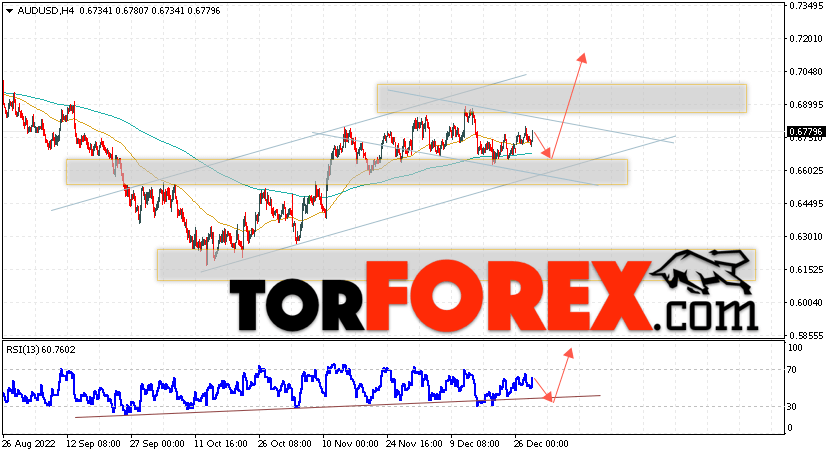This screenshot has width=830, height=455.
Task: Click time axis label 24 Nov 16:00
Action: pyautogui.click(x=414, y=443)
